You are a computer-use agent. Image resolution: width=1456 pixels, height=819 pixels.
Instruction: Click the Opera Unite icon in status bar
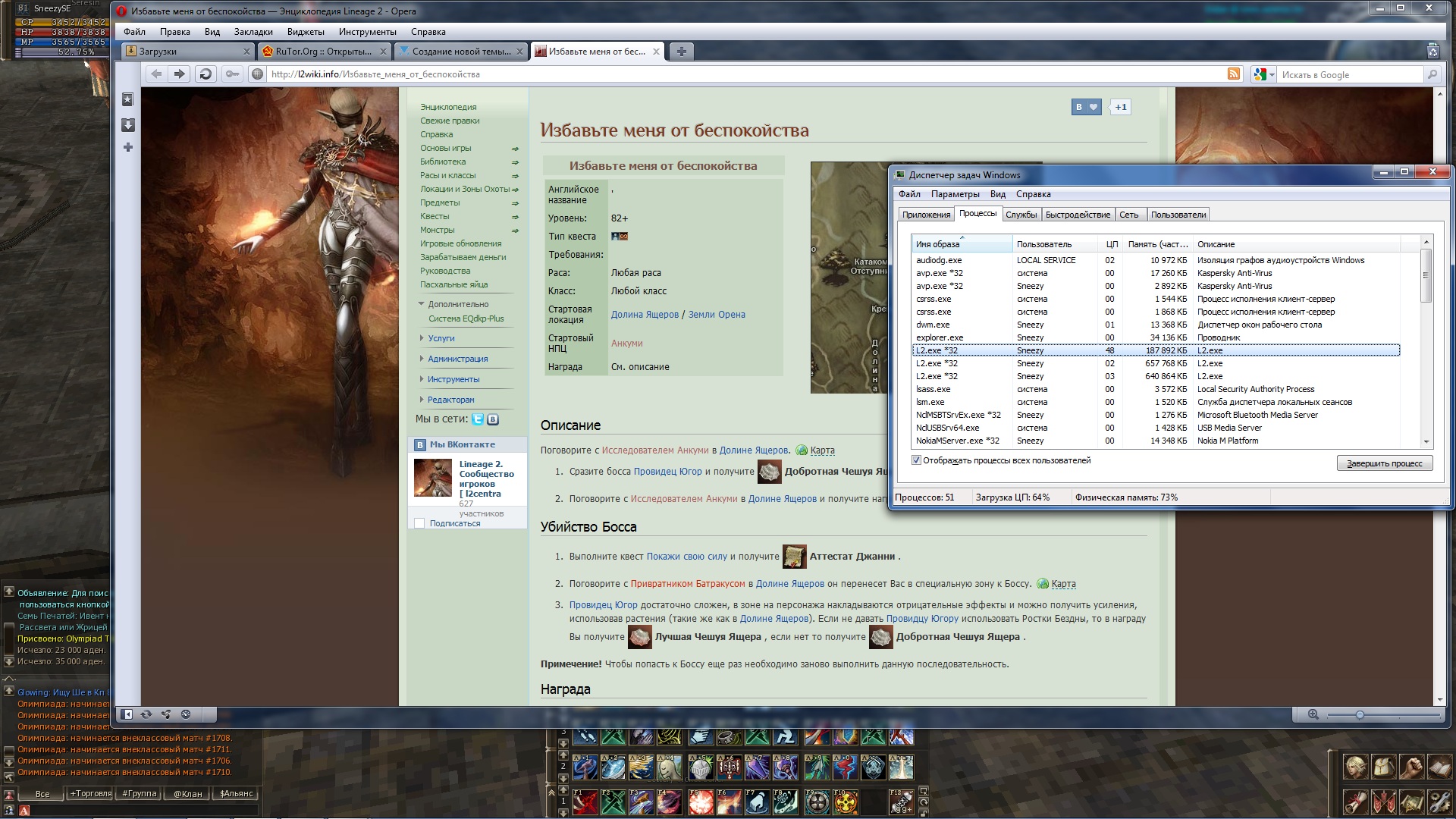click(166, 714)
